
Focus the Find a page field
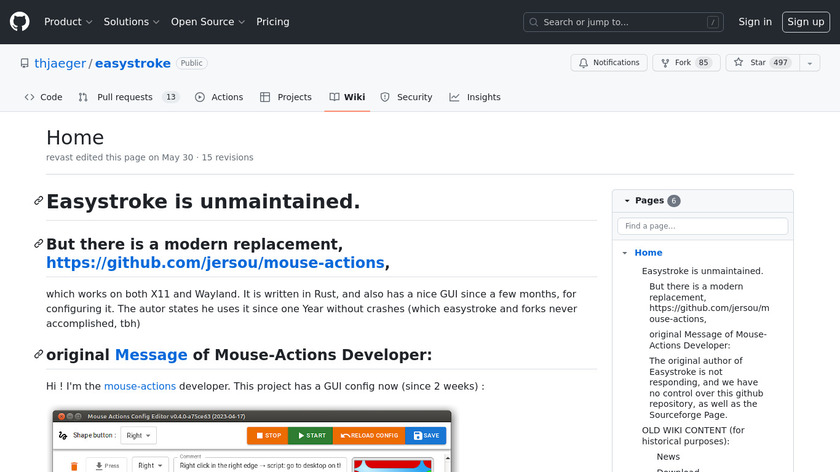pyautogui.click(x=702, y=227)
